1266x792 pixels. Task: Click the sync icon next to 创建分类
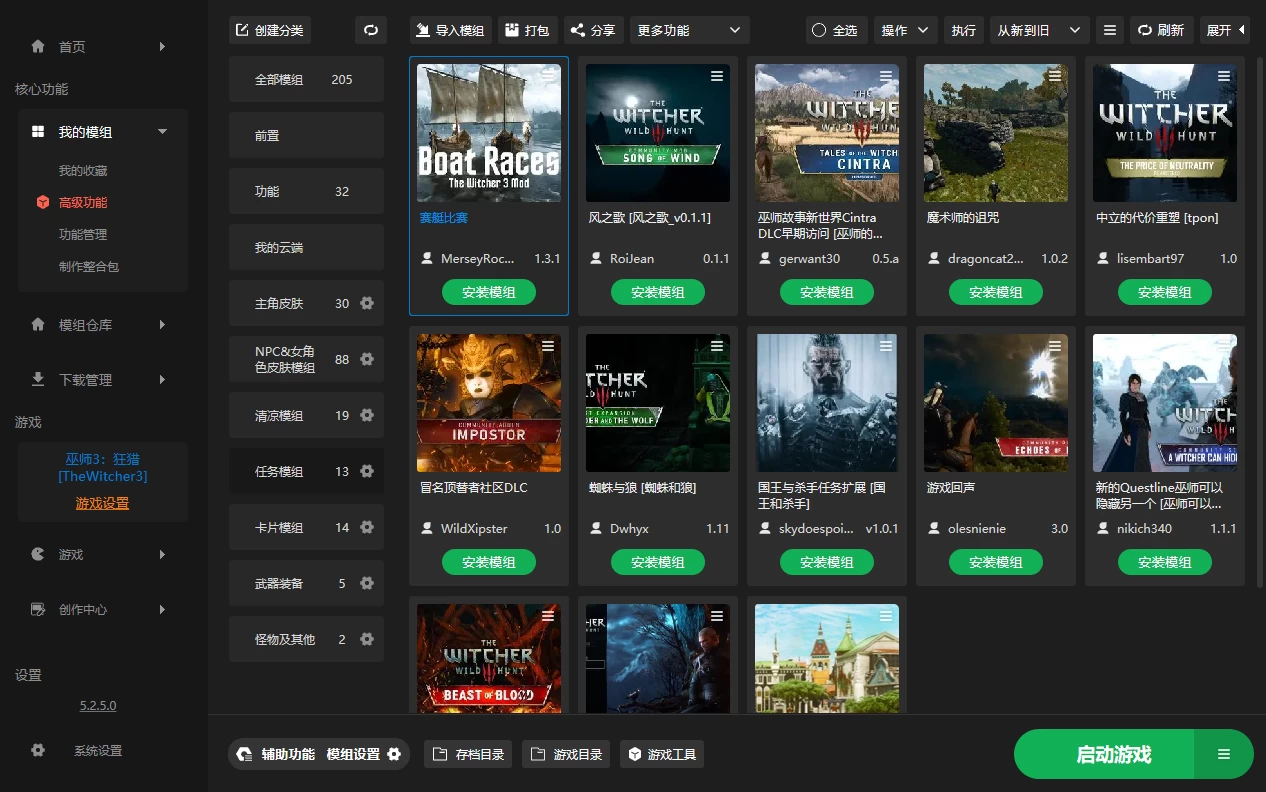click(370, 30)
